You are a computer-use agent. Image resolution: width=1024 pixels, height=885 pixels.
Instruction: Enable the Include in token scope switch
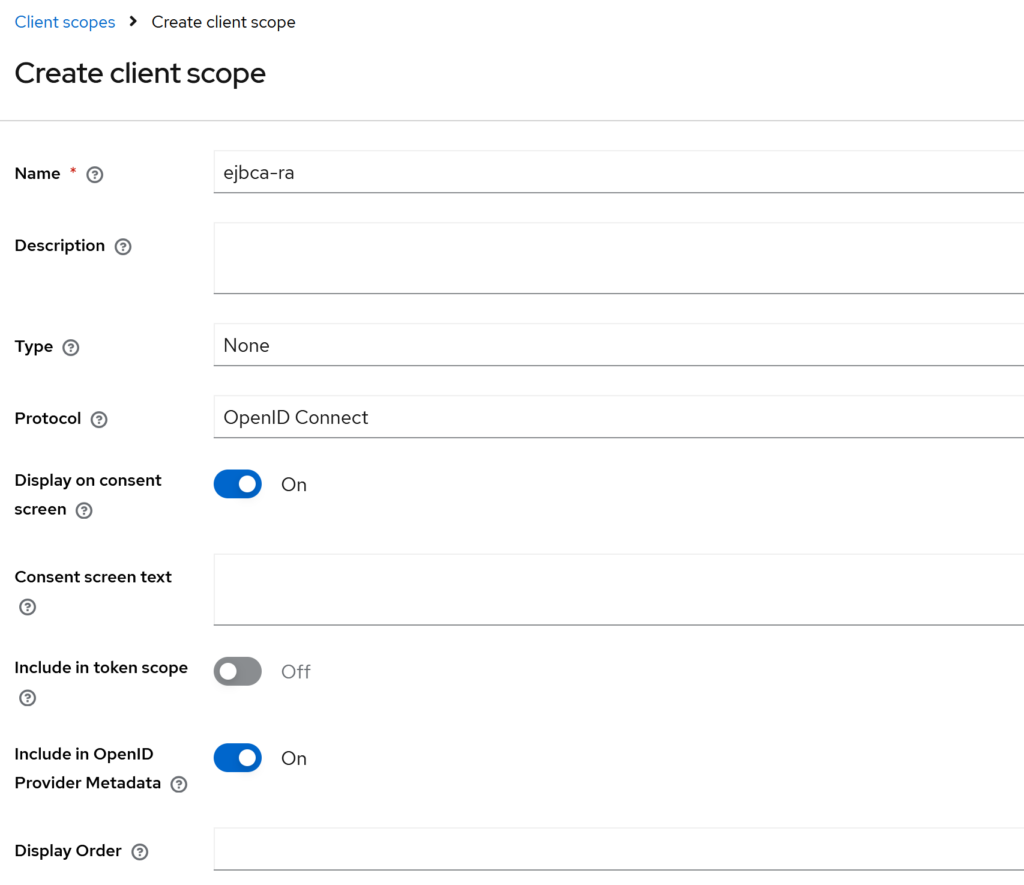pos(238,672)
